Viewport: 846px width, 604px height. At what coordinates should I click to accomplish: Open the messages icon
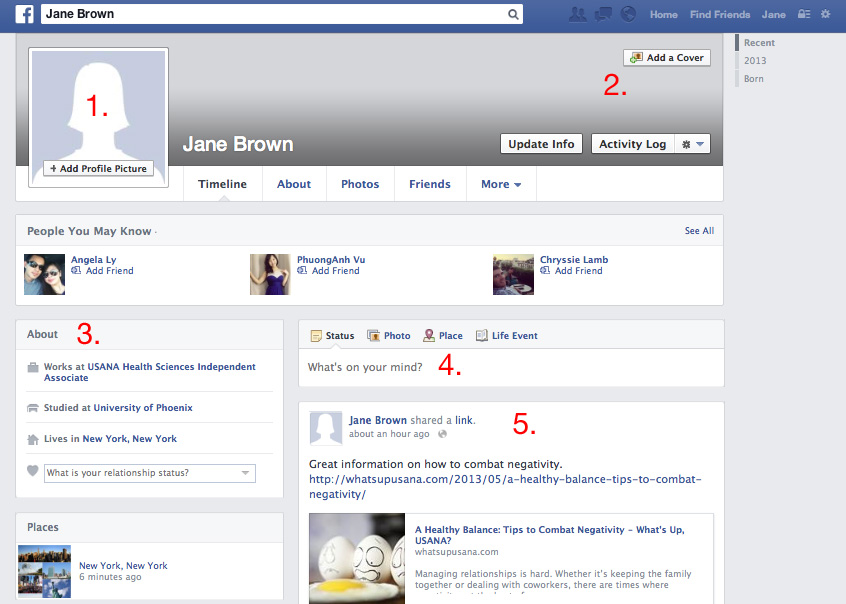[603, 15]
